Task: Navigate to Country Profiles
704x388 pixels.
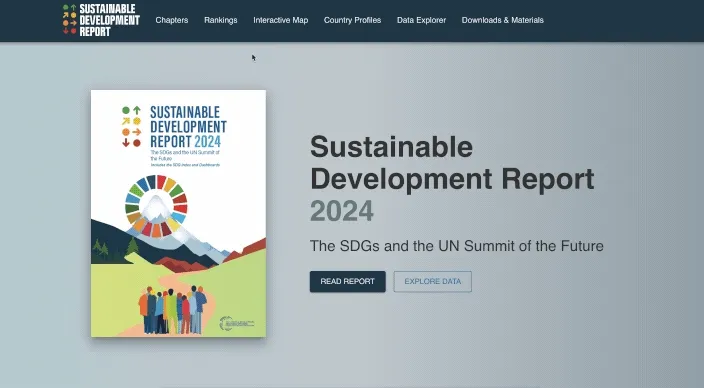Action: (352, 20)
